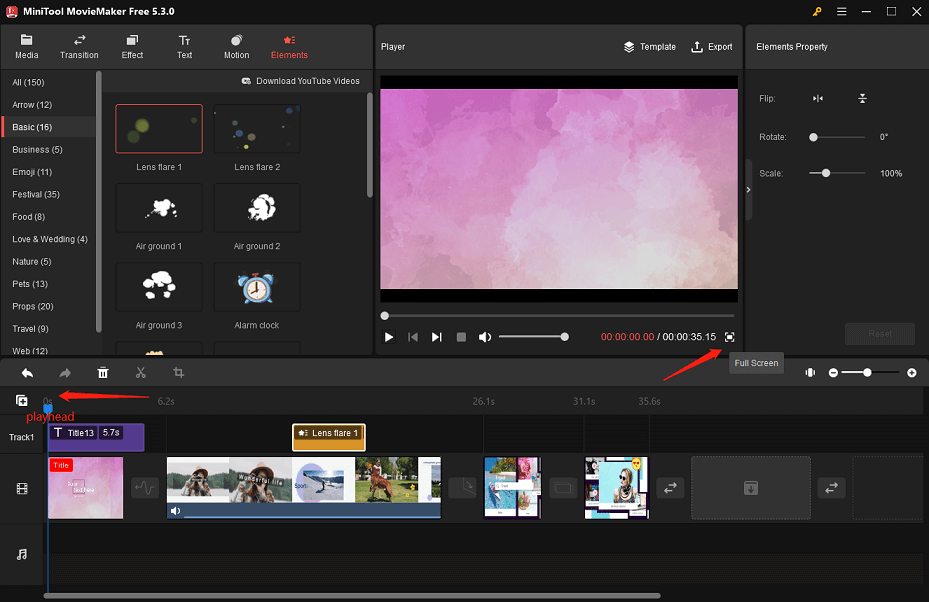This screenshot has width=929, height=602.
Task: Click the timeline zoom slider handle
Action: tap(867, 373)
